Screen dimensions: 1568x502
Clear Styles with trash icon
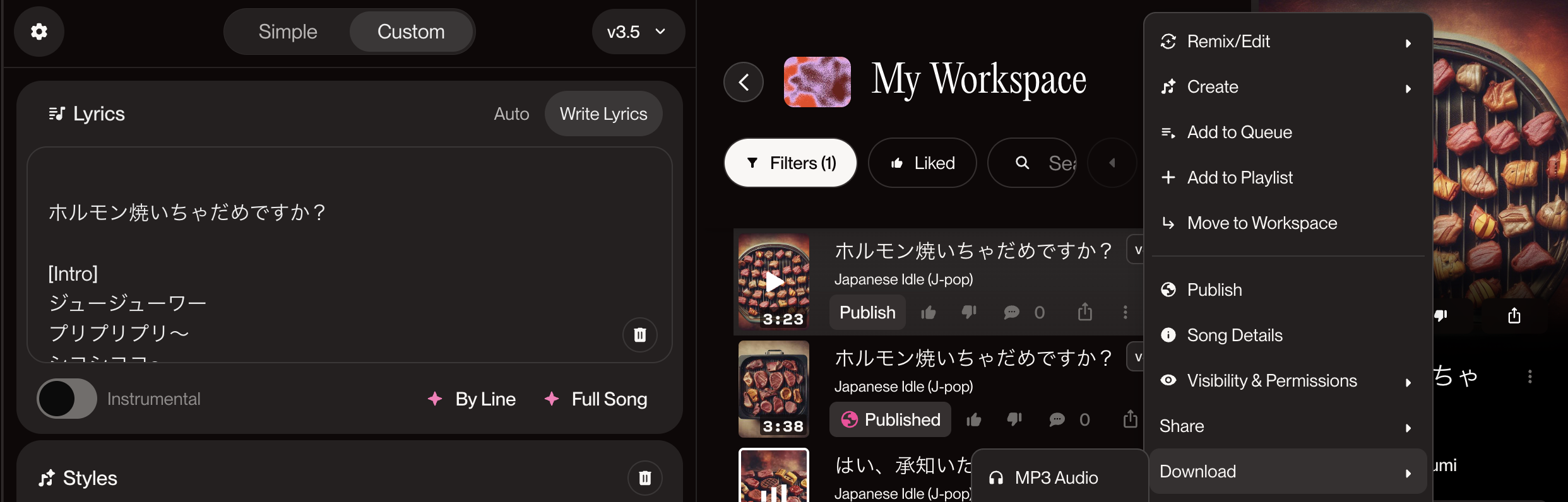(644, 478)
